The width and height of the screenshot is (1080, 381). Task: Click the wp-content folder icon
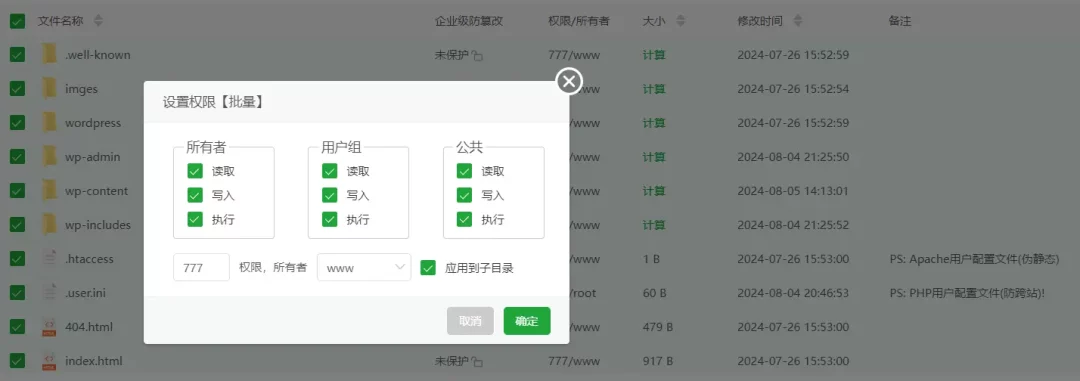point(49,190)
